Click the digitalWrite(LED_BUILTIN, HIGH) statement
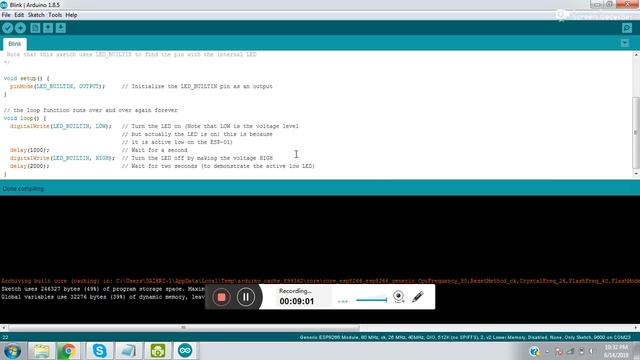 62,158
